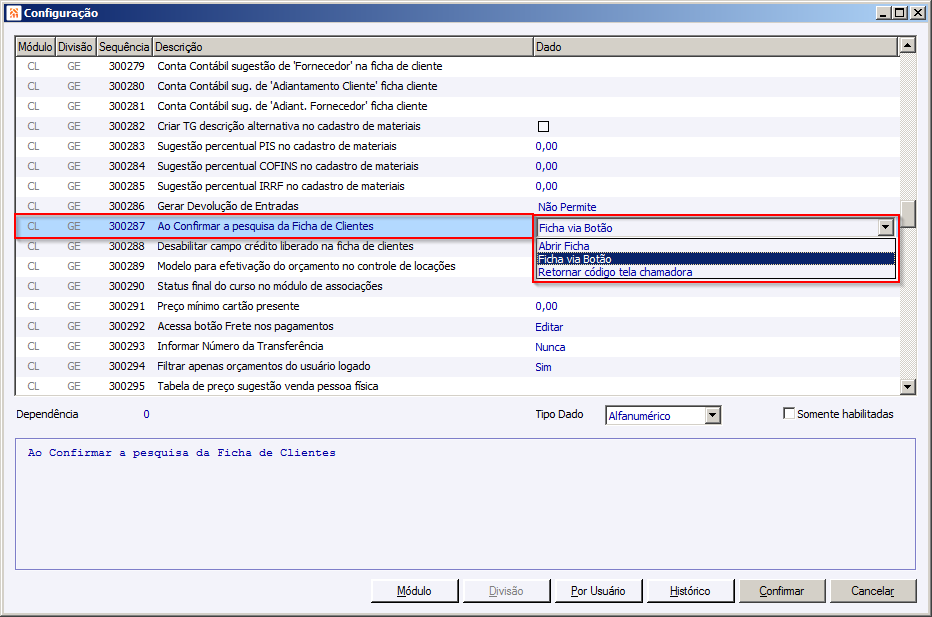The width and height of the screenshot is (932, 617).
Task: Click the Sequência column header
Action: click(x=124, y=47)
